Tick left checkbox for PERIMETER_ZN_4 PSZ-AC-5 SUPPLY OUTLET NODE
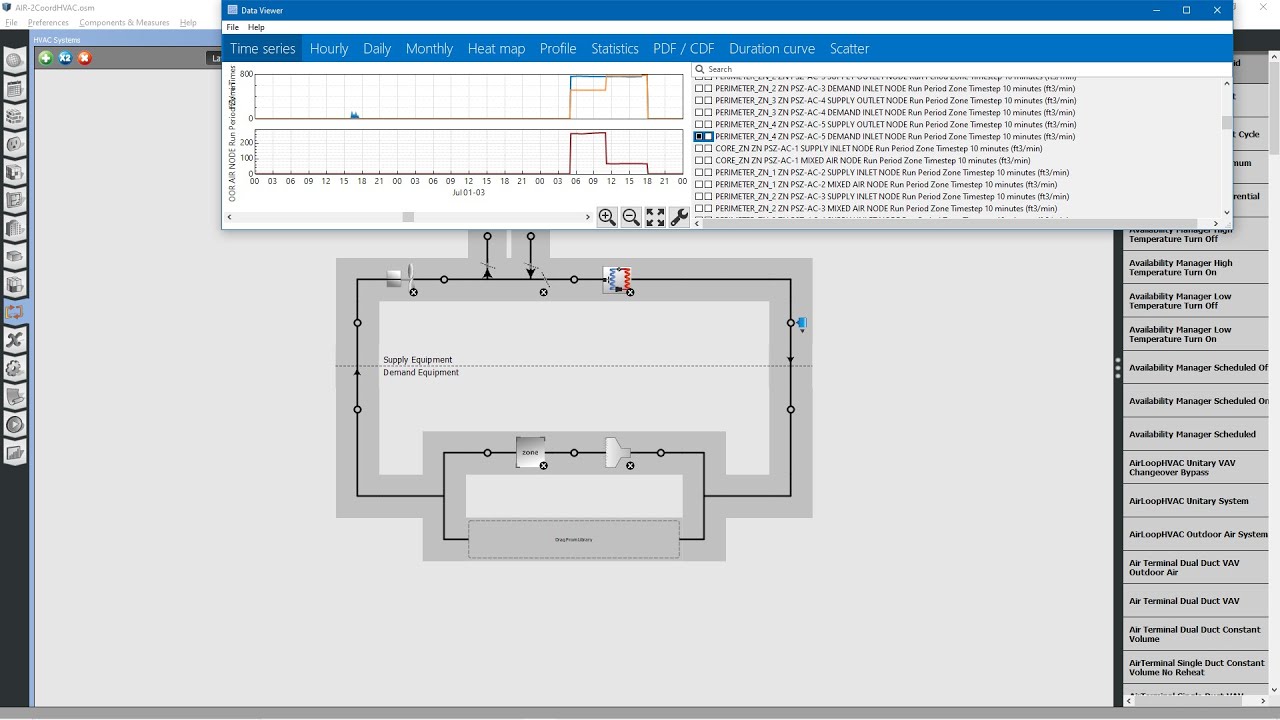The height and width of the screenshot is (720, 1280). click(x=699, y=125)
